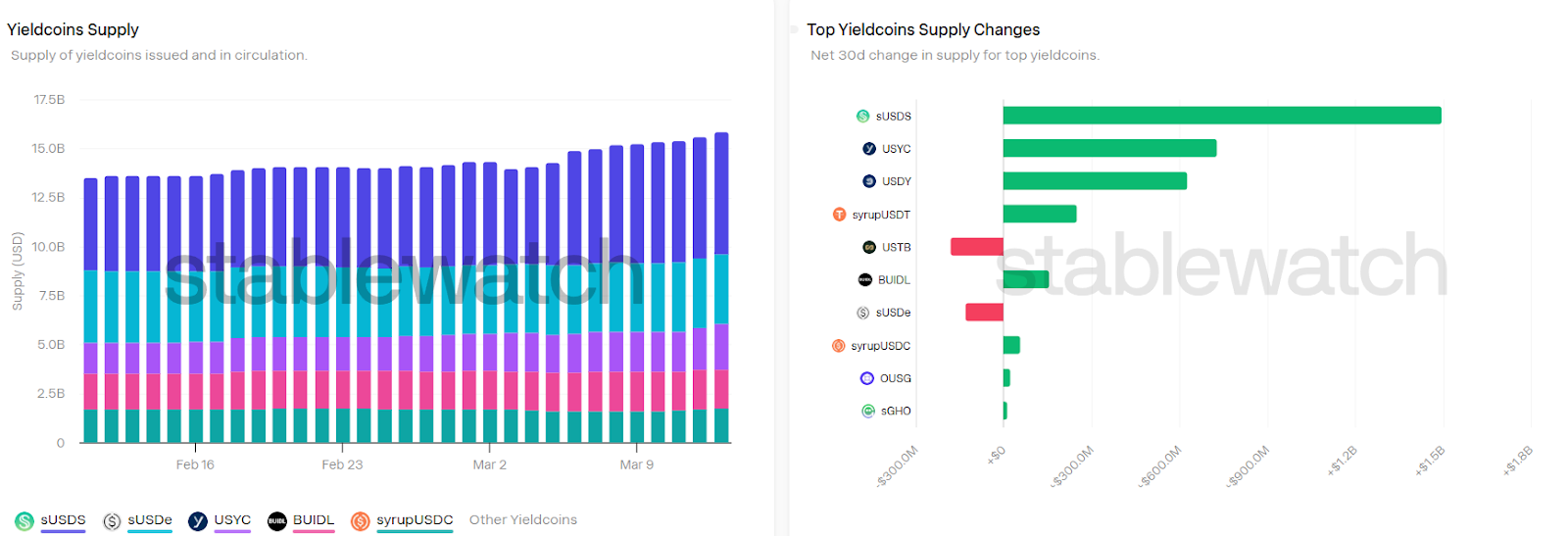Click the syrupUSDT icon in bar chart
1568x536 pixels.
click(x=839, y=215)
